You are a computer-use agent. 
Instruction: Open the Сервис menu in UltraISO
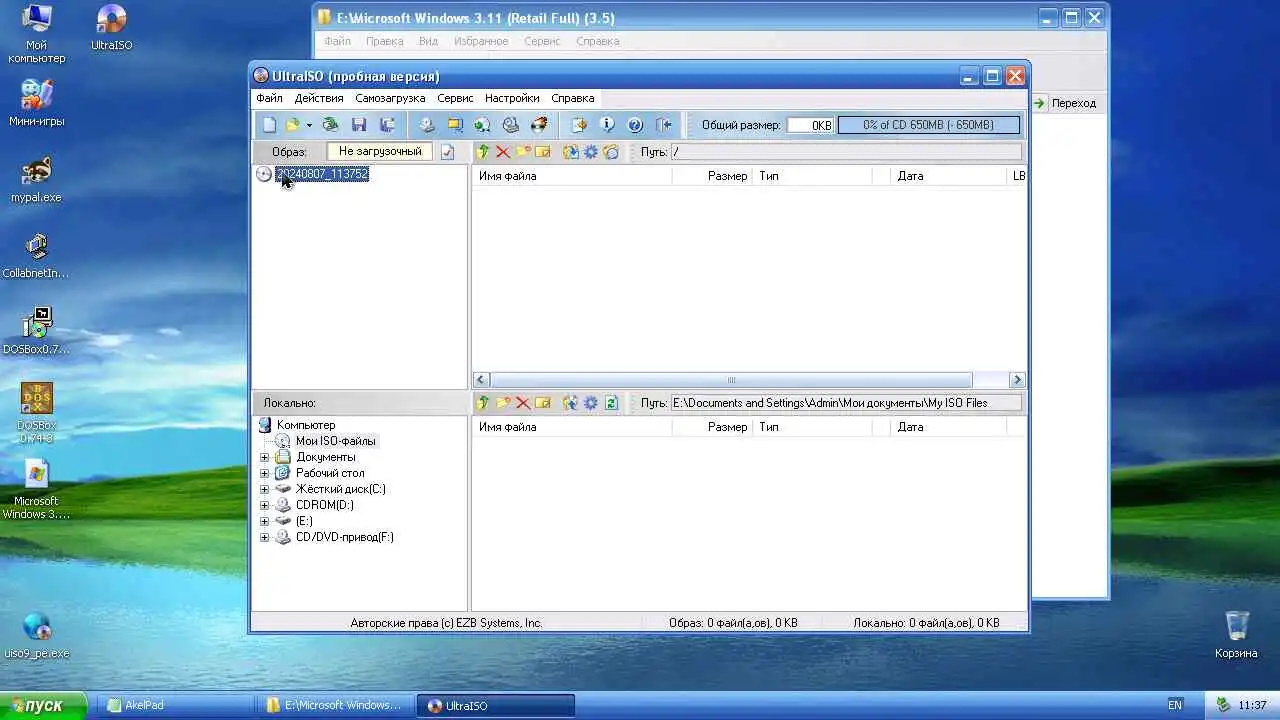(x=455, y=98)
